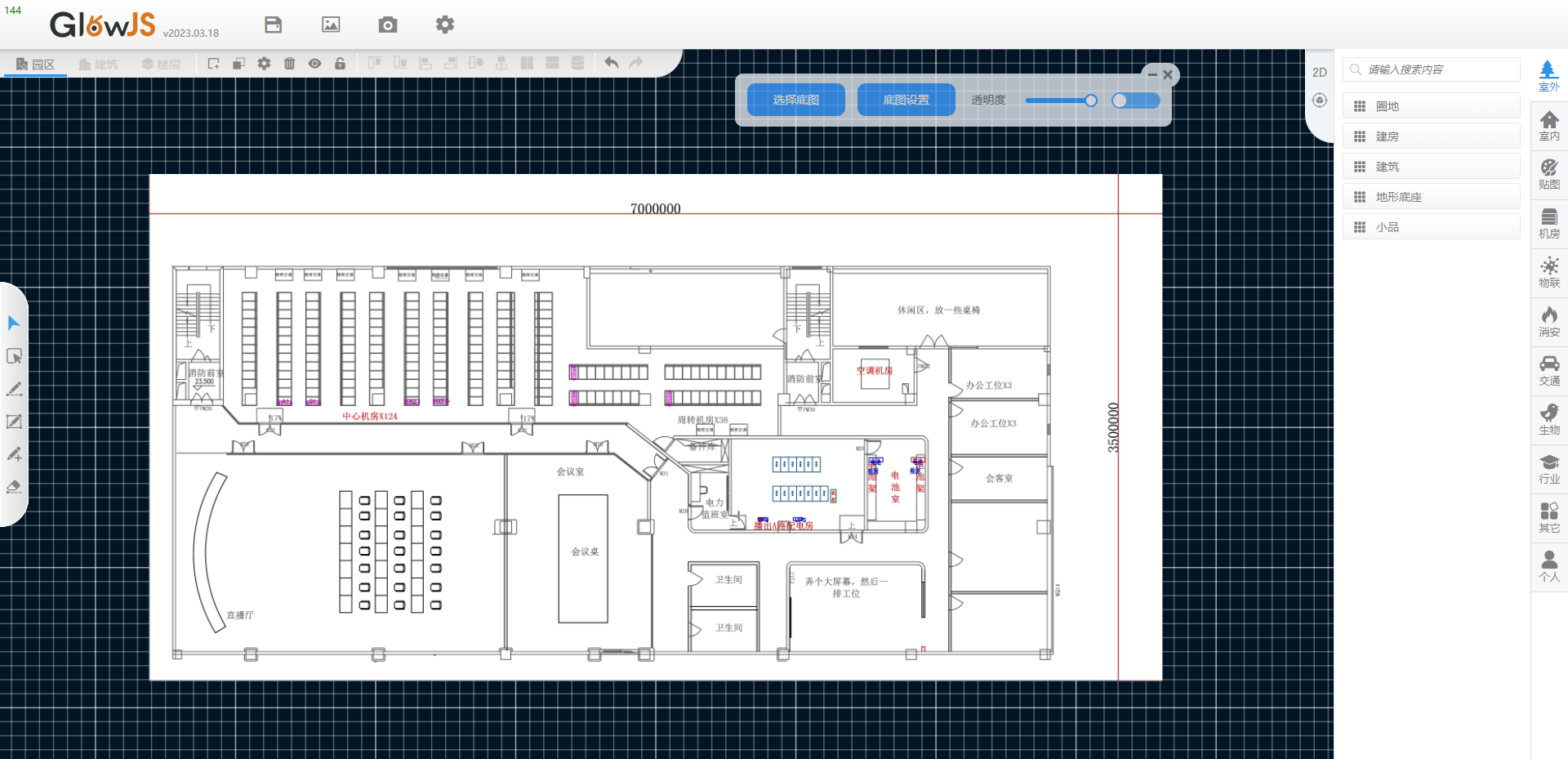Open settings with the header gear icon

click(x=445, y=25)
